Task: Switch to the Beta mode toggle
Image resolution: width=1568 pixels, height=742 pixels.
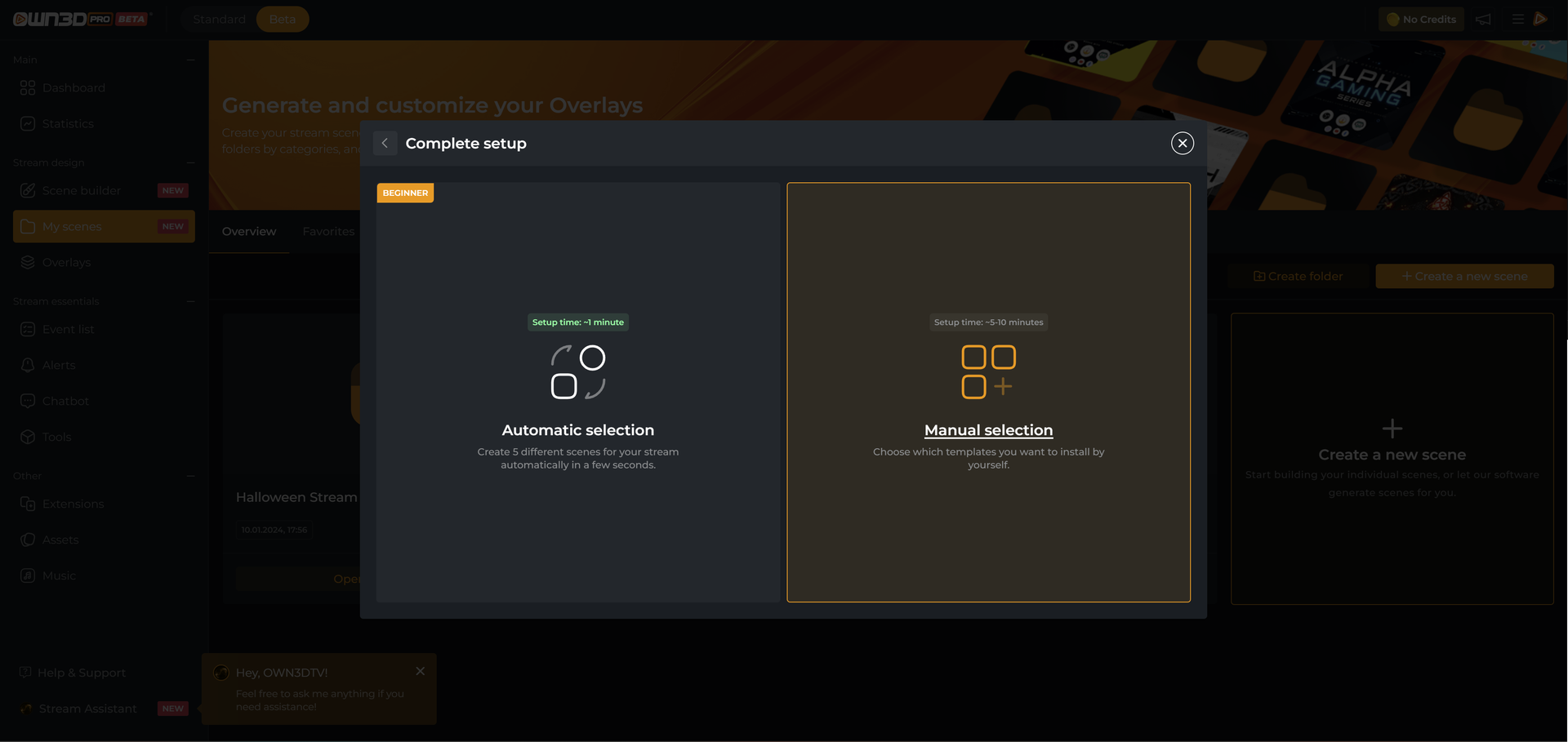Action: pyautogui.click(x=283, y=19)
